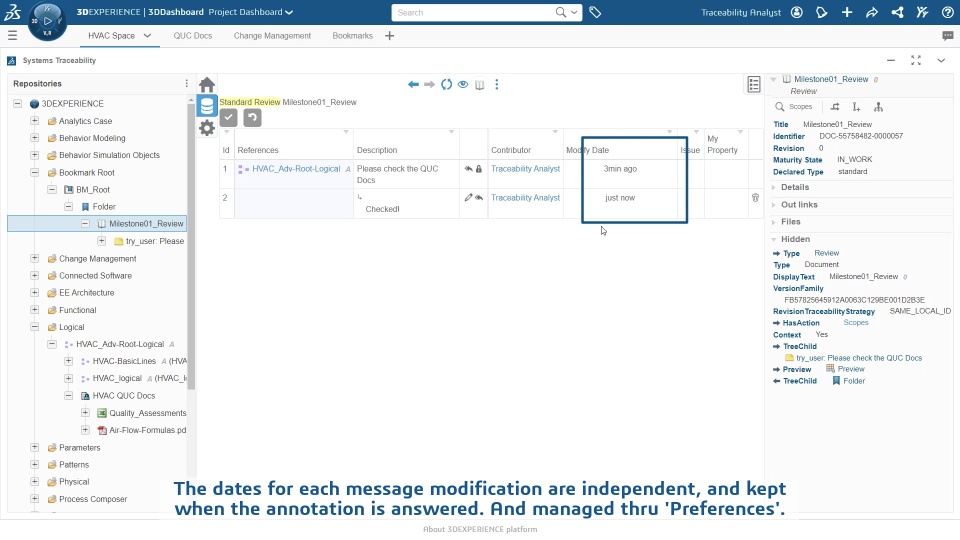Click the hierarchy tree icon in properties panel
The width and height of the screenshot is (960, 540).
878,107
